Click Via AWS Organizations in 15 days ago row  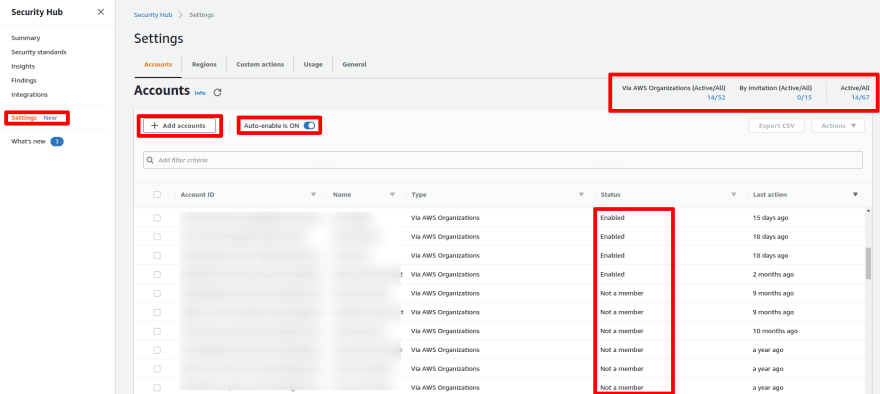pos(446,217)
